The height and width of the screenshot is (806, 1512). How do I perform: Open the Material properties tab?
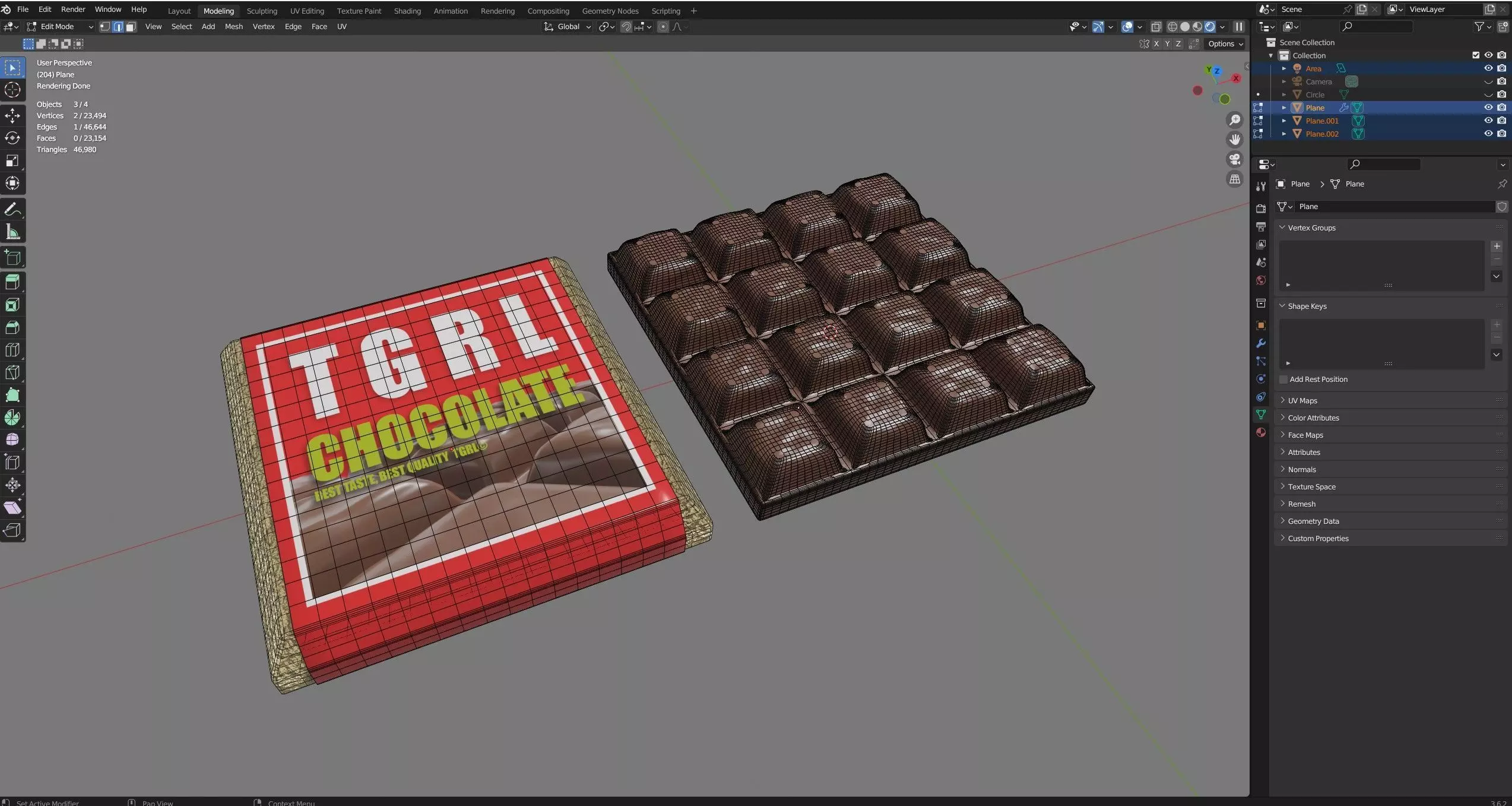[1261, 432]
